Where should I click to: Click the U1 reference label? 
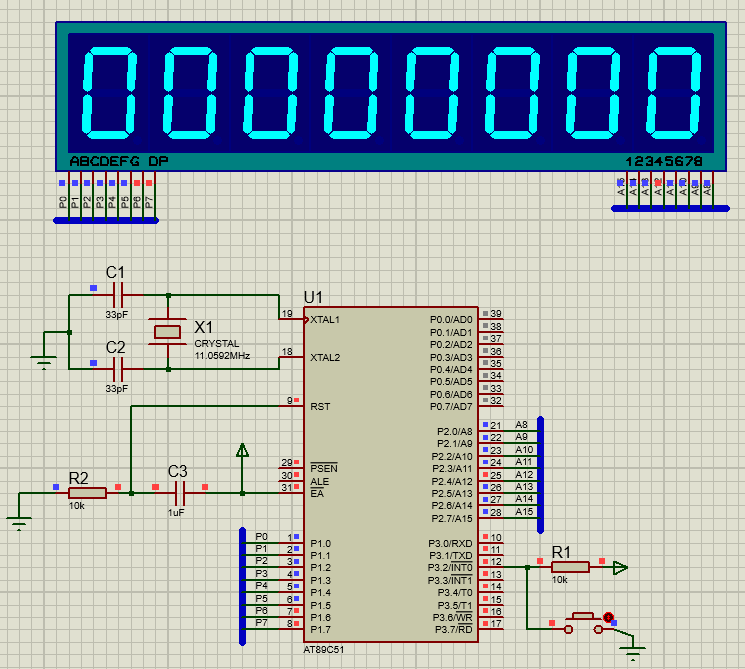point(313,297)
